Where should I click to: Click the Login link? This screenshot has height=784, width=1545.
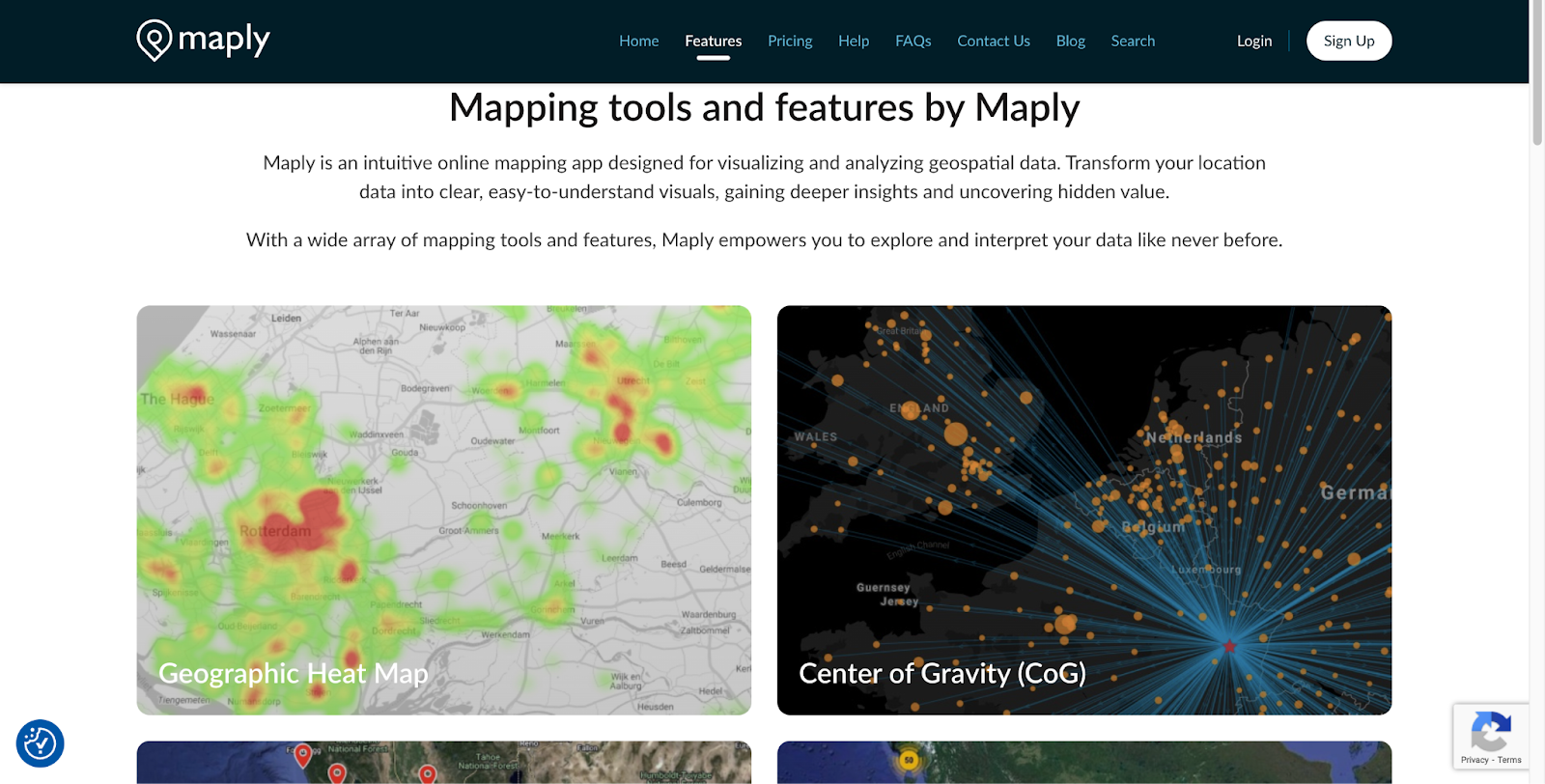[x=1254, y=41]
